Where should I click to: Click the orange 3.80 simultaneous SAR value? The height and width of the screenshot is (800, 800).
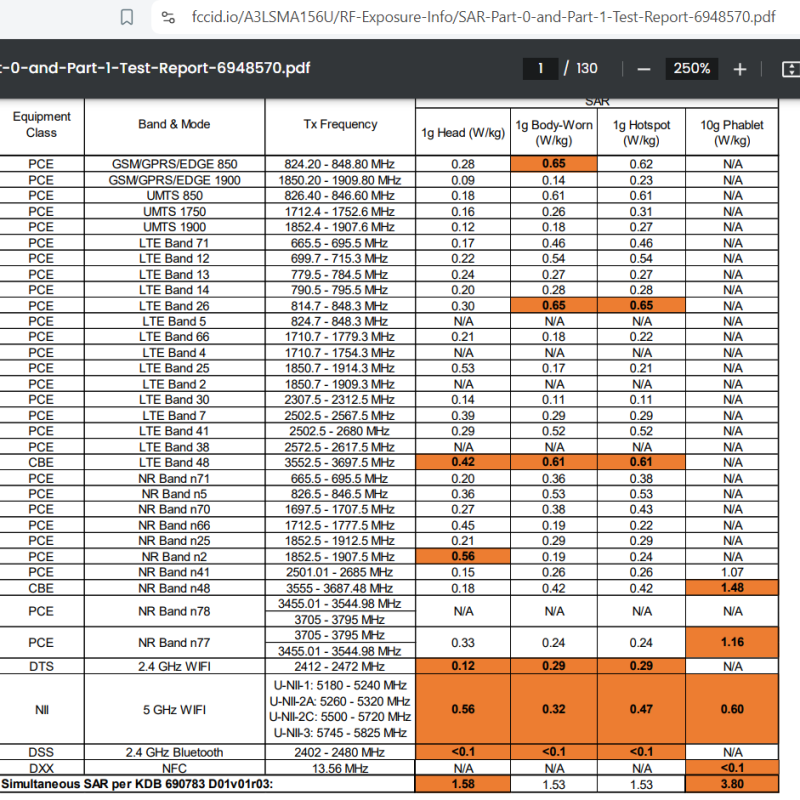[732, 785]
